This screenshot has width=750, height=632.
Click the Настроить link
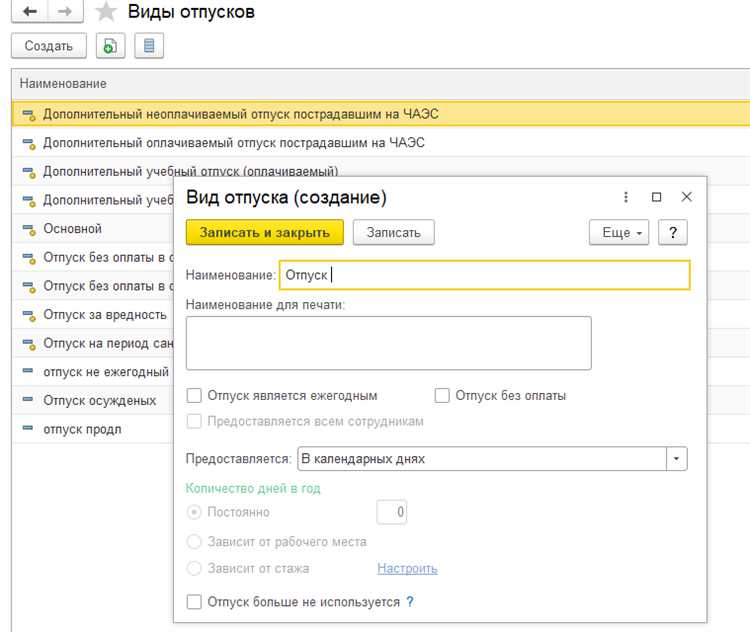click(x=407, y=568)
